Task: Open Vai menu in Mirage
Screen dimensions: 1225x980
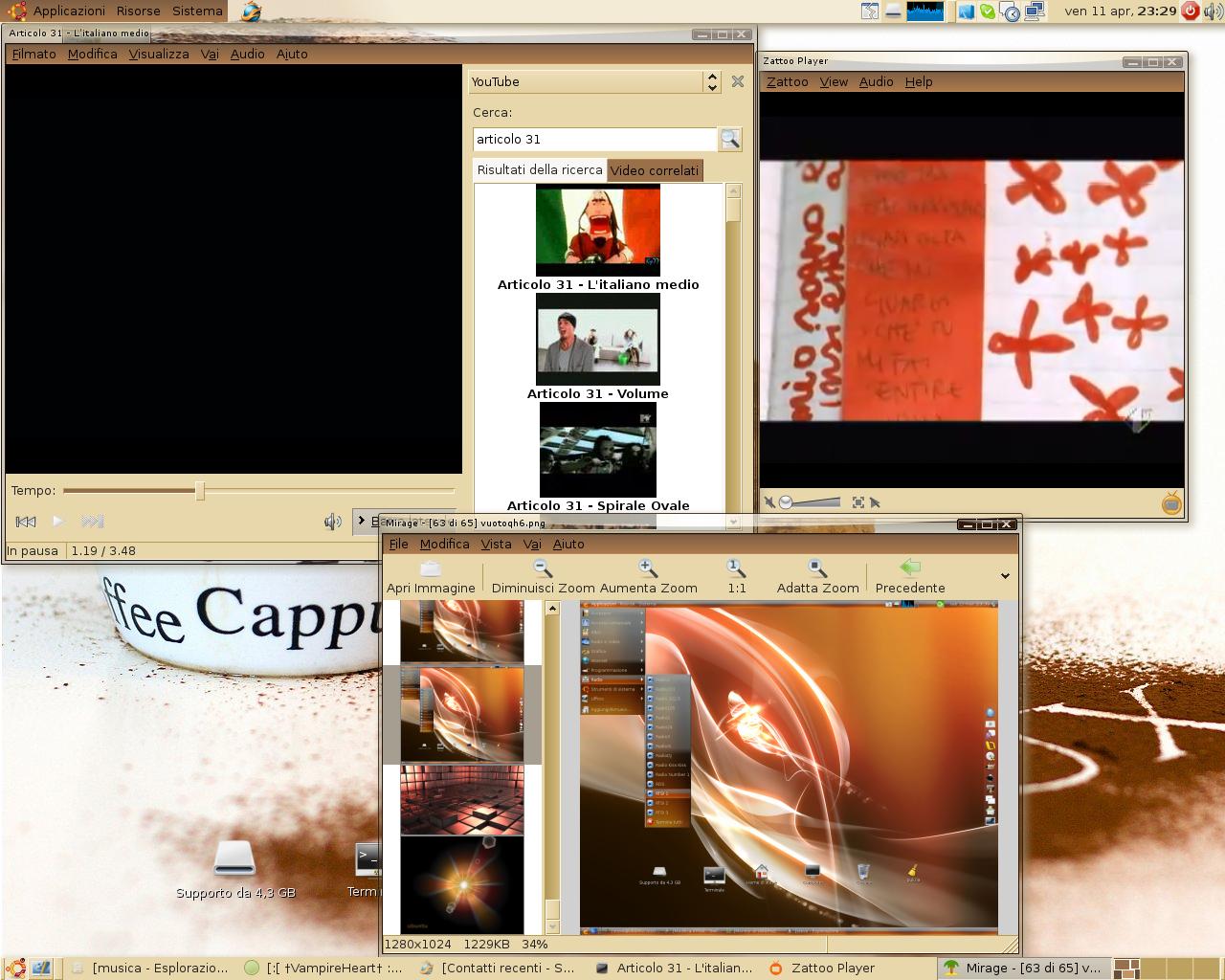Action: (532, 545)
